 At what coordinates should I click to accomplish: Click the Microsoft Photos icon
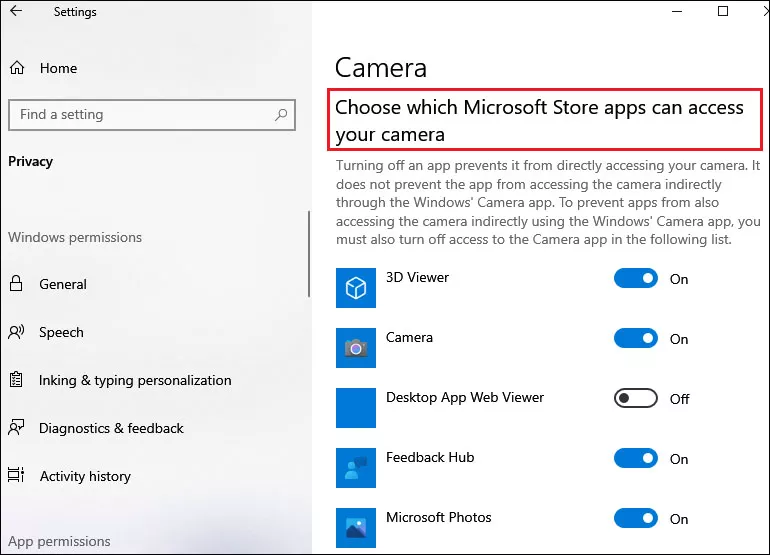coord(356,527)
